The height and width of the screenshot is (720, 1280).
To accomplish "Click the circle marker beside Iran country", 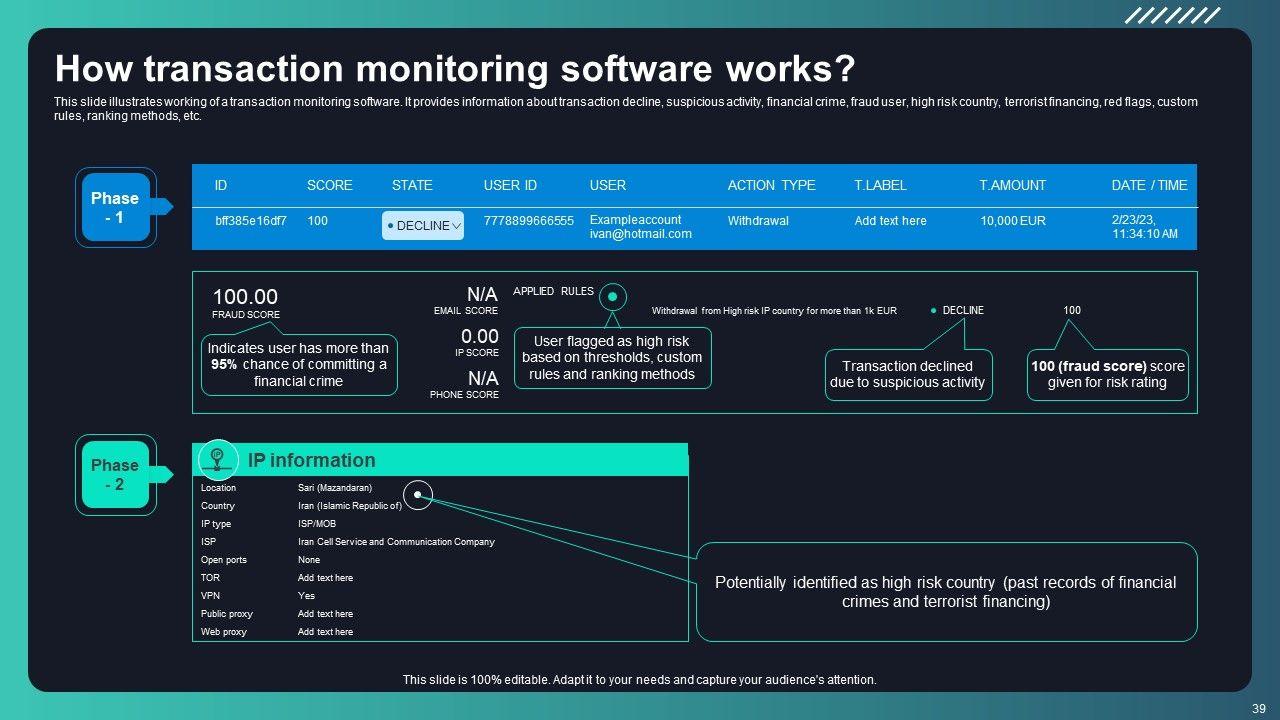I will 418,494.
